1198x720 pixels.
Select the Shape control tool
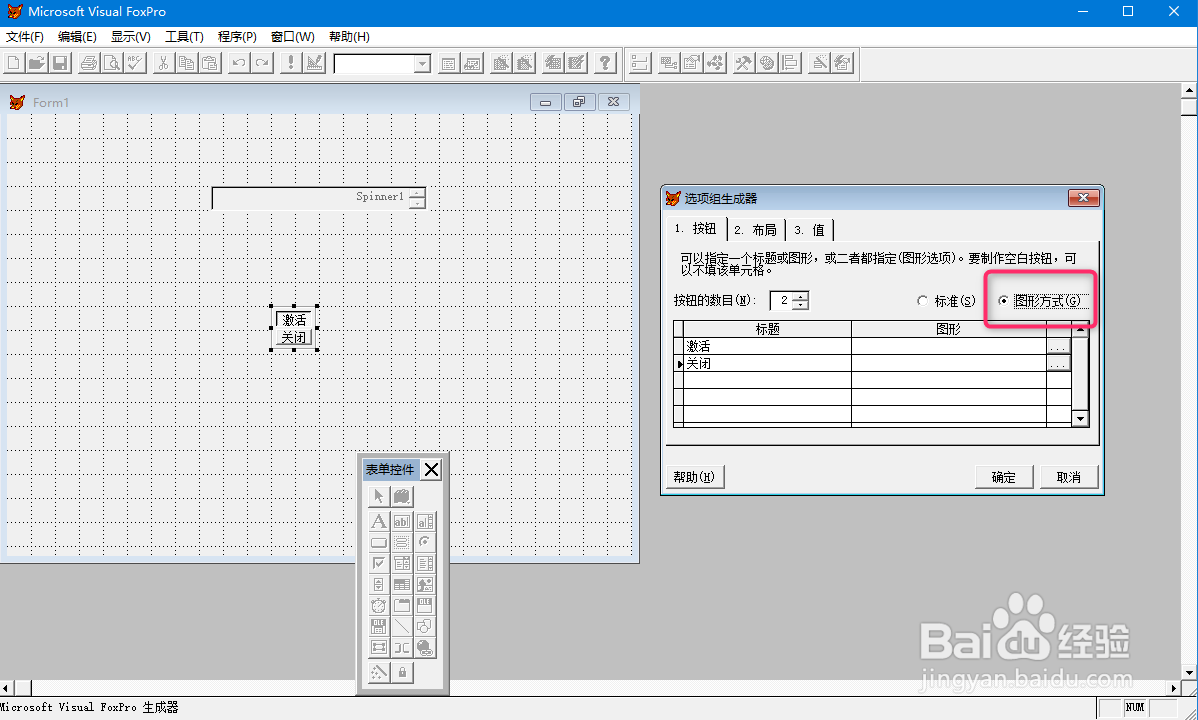(x=425, y=627)
